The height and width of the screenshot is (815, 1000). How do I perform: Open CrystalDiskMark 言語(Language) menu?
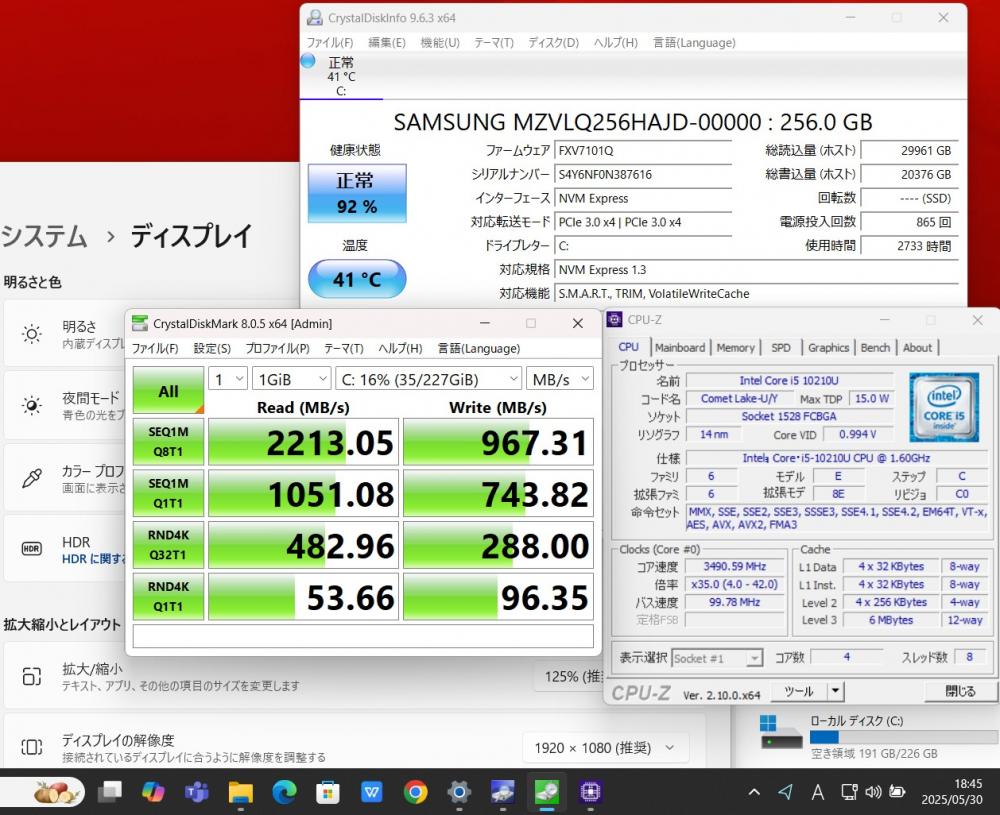(478, 348)
